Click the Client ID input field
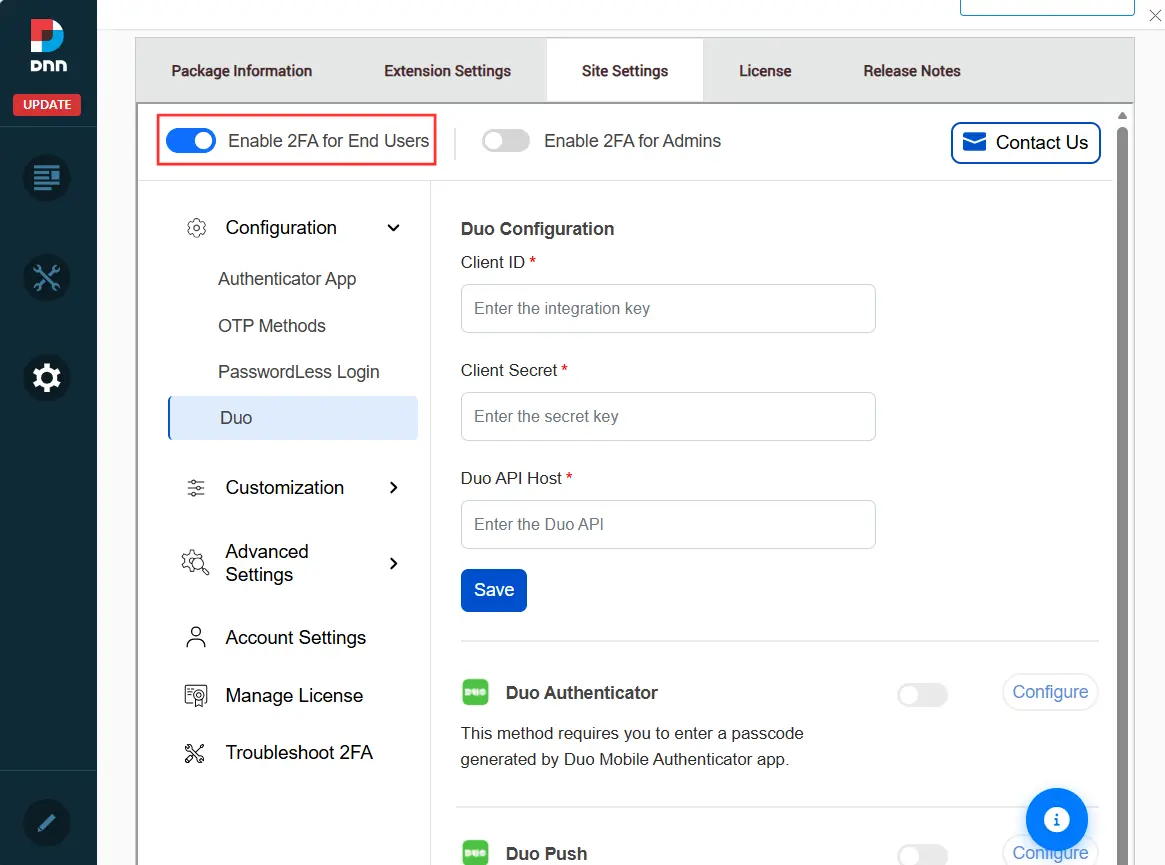Screen dimensions: 1165x865 (x=668, y=308)
